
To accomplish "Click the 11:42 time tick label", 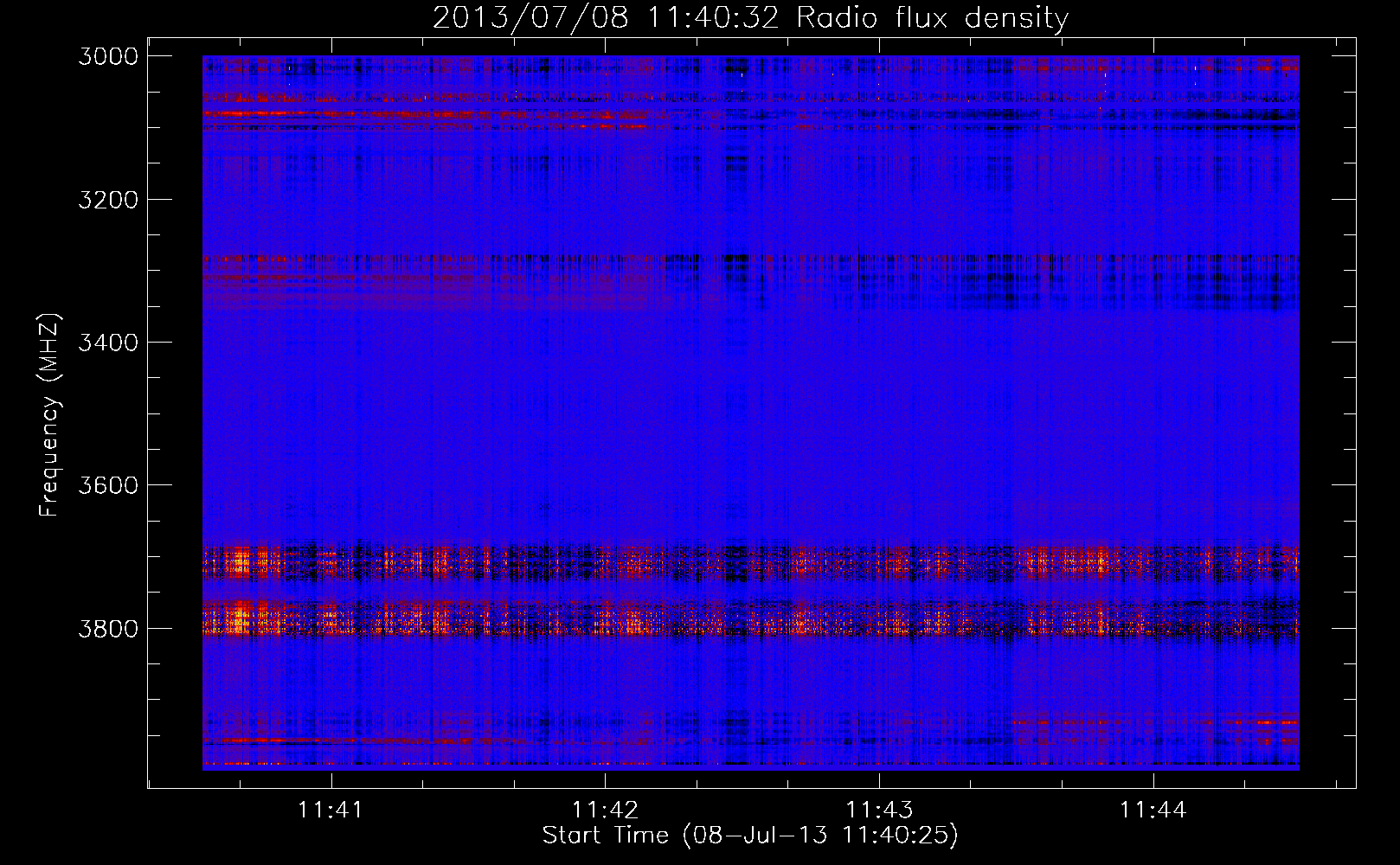I will 605,811.
